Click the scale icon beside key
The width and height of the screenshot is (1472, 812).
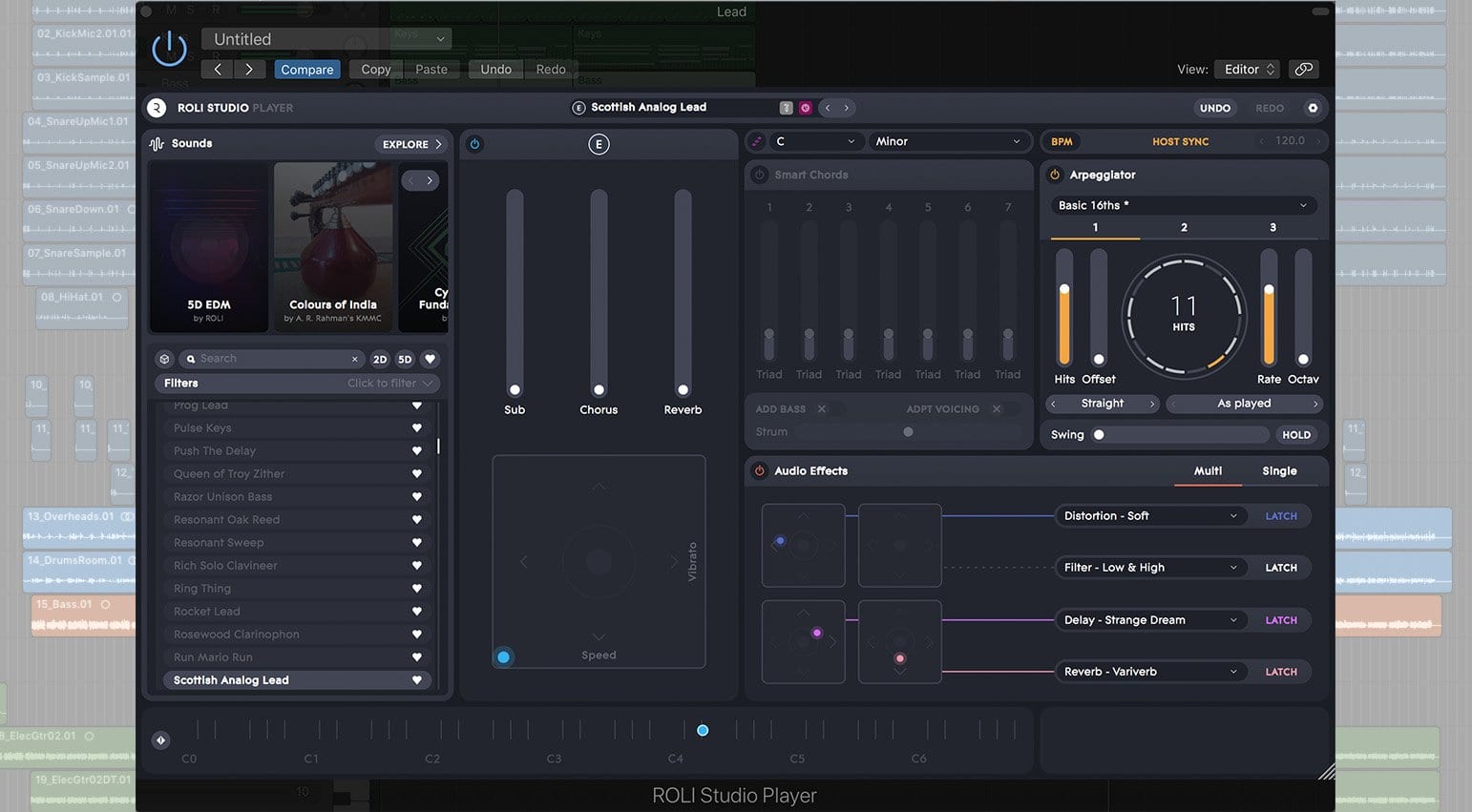click(757, 141)
